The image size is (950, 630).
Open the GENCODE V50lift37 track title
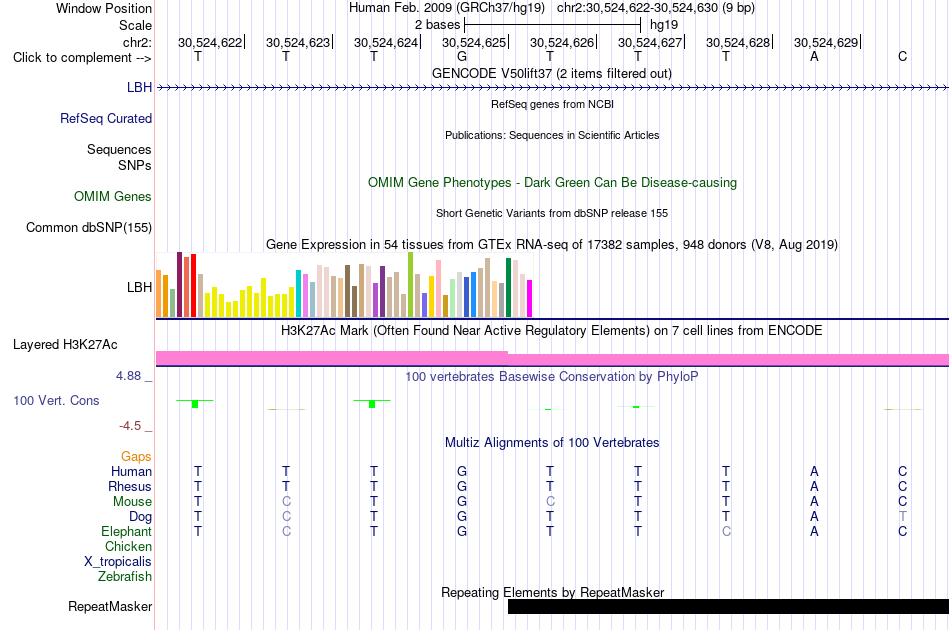click(551, 73)
